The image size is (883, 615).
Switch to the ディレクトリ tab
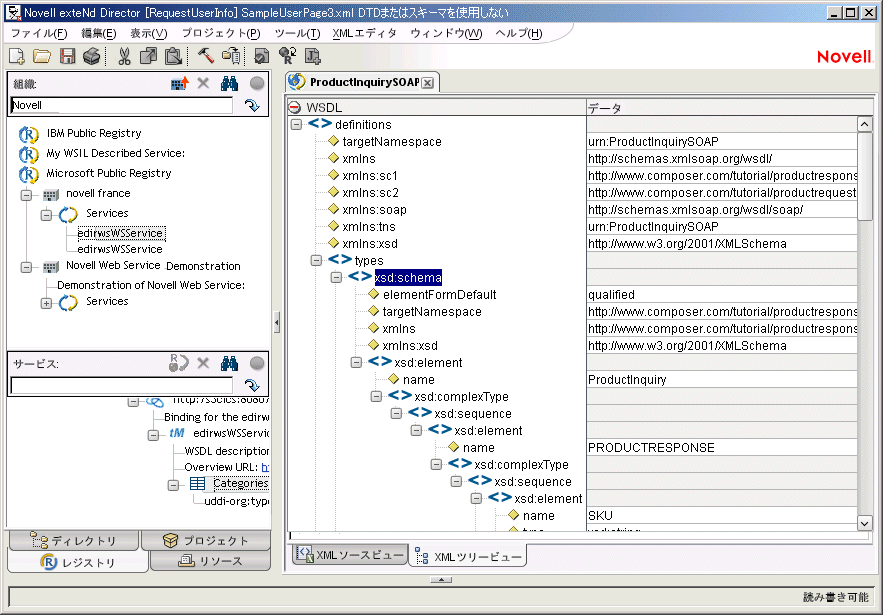pos(75,541)
